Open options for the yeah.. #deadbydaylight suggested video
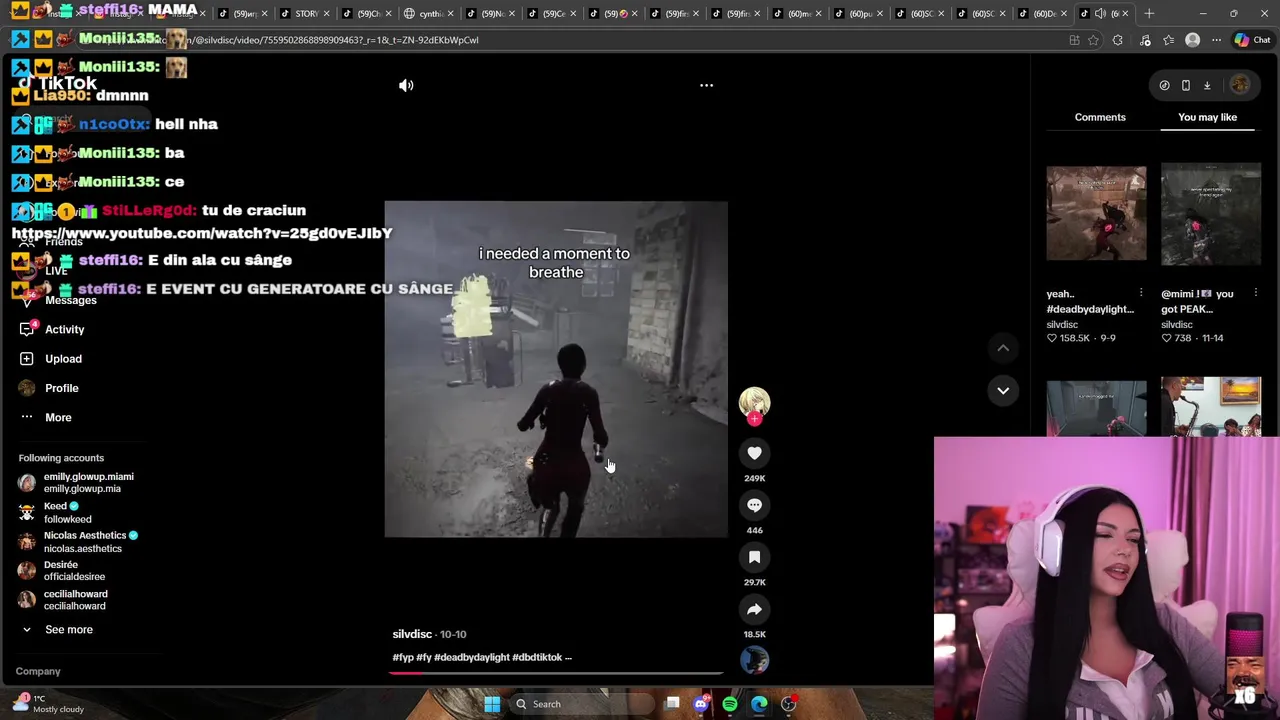 point(1141,293)
